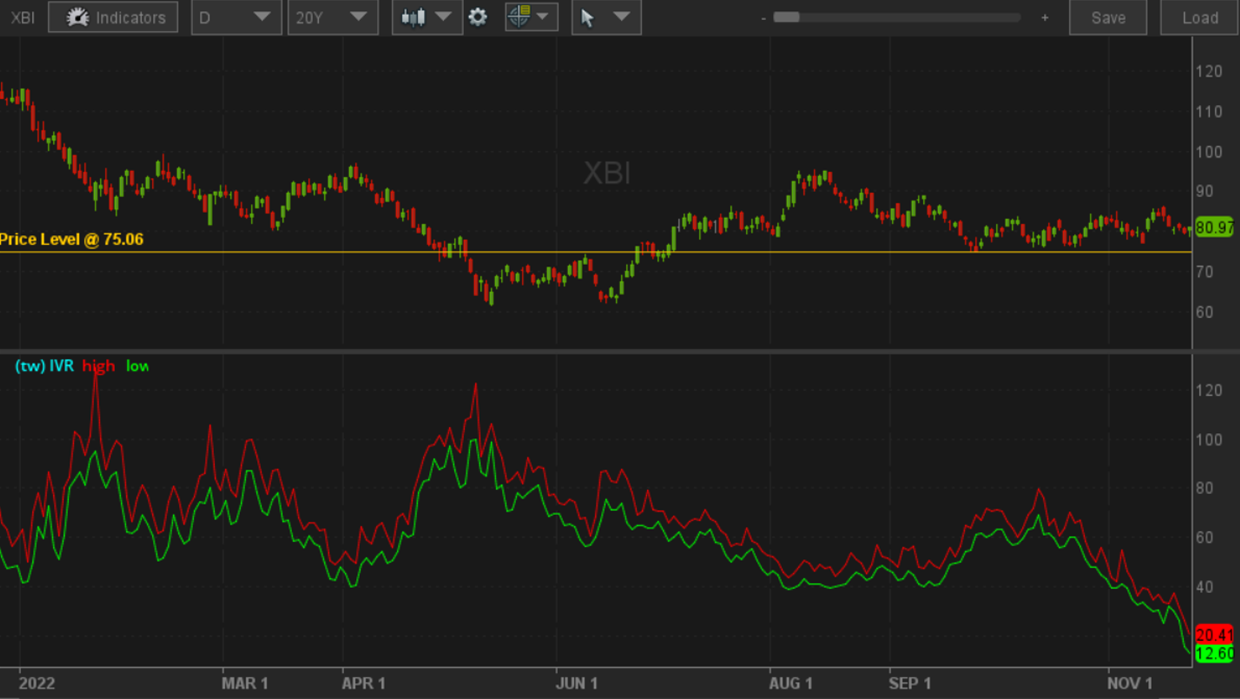Click the AUG 1 date axis label
Screen dimensions: 1240x699
coord(791,683)
